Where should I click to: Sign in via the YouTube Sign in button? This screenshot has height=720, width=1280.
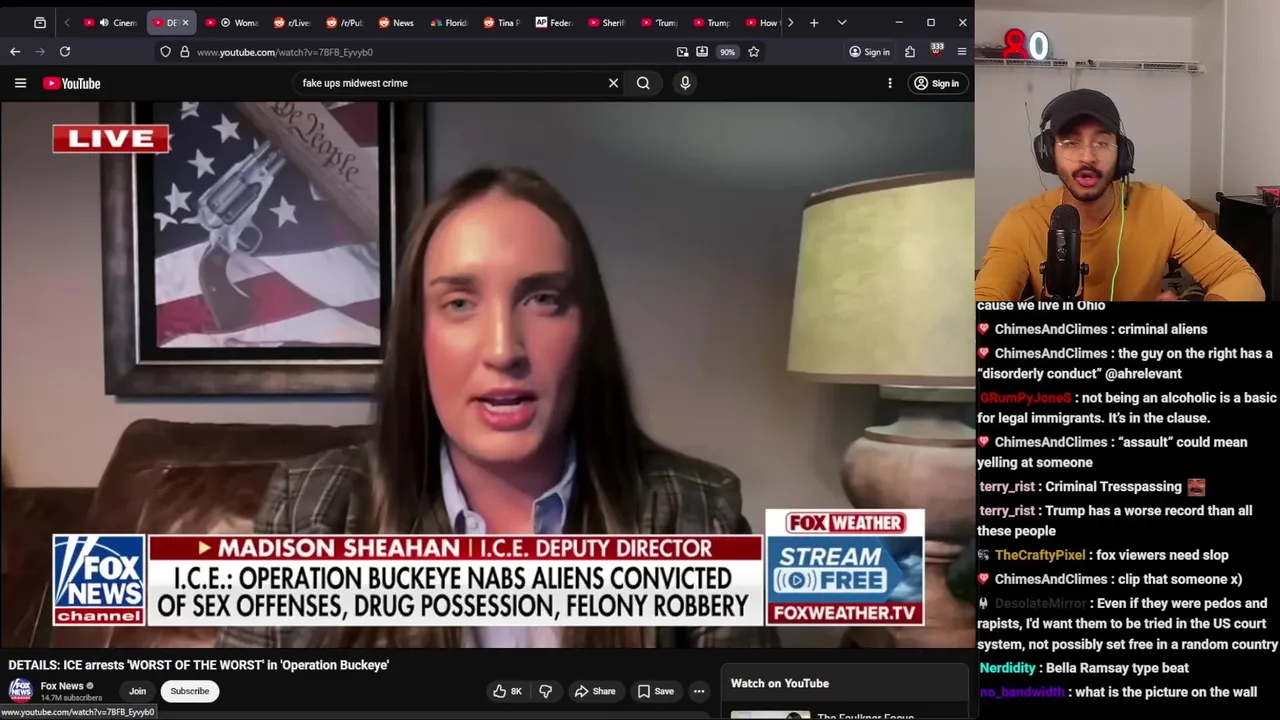click(x=937, y=83)
